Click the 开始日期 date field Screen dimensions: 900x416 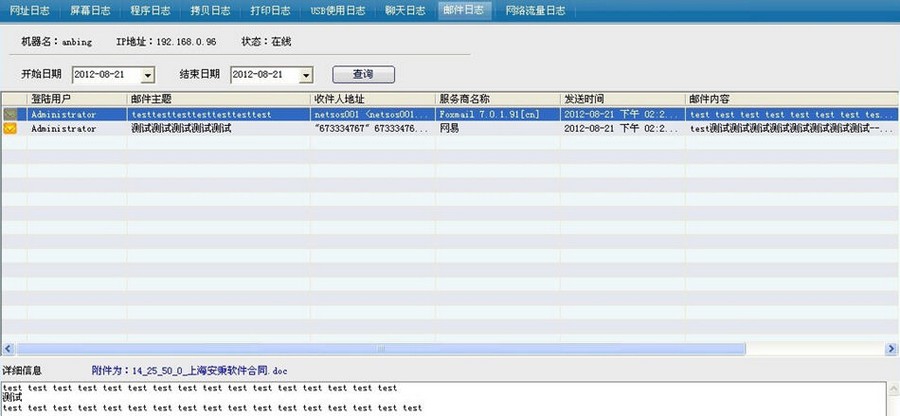tap(114, 75)
